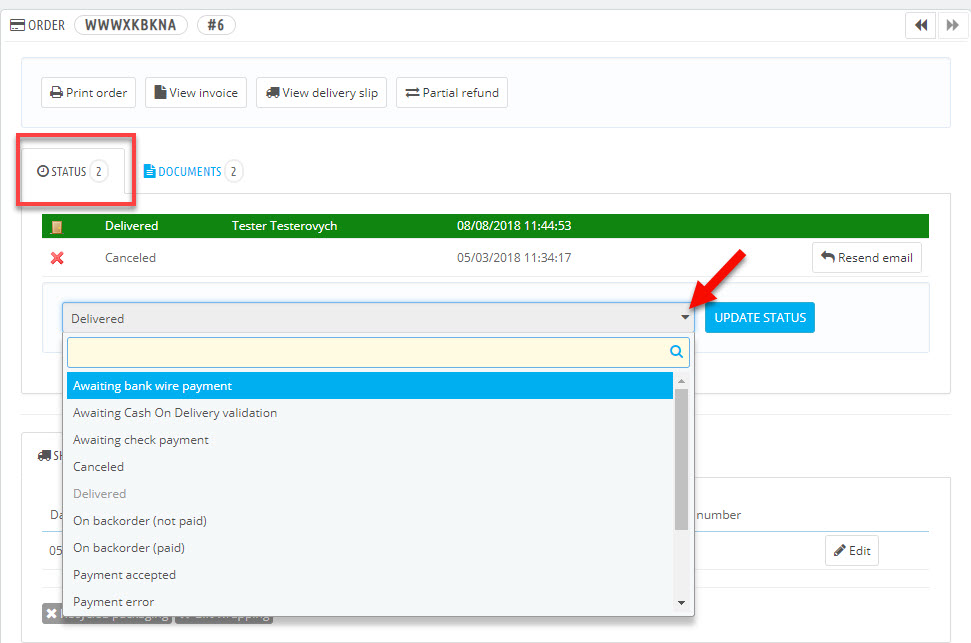Image resolution: width=971 pixels, height=643 pixels.
Task: Click the magnifier search icon in the dropdown
Action: 675,352
